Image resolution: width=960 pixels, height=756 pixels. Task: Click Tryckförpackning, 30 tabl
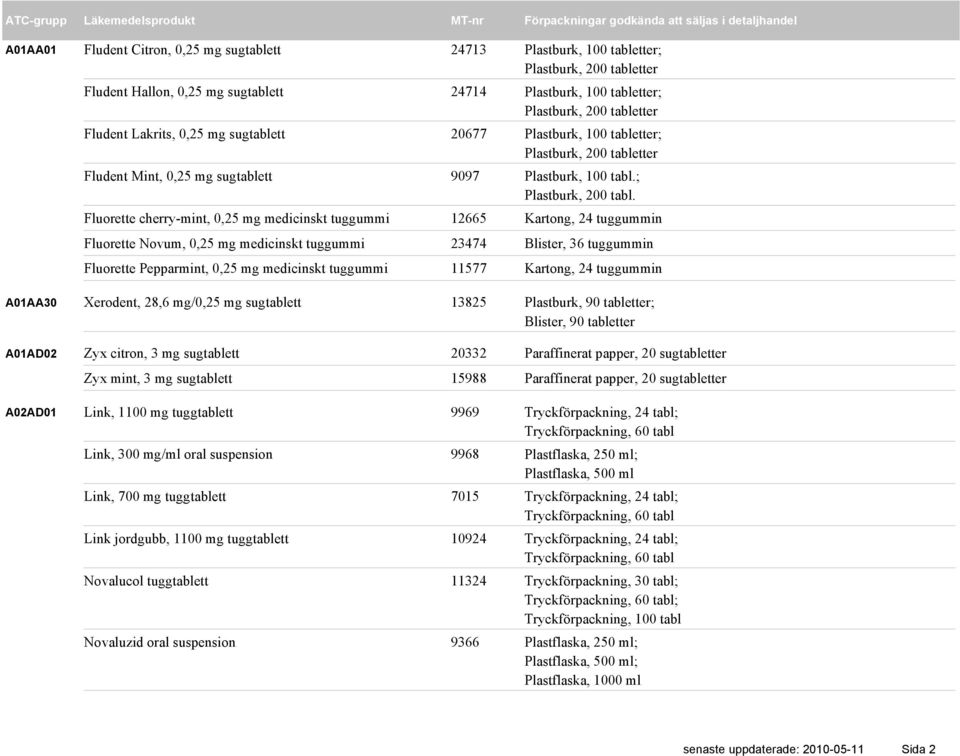[601, 582]
